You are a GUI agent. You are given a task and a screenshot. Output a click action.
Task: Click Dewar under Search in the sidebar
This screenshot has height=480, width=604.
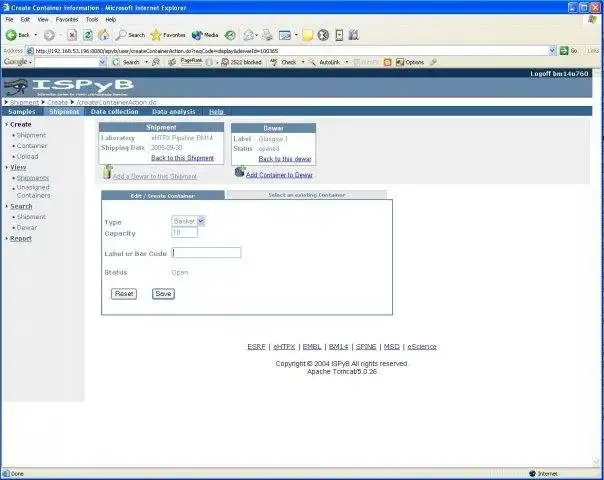coord(27,228)
